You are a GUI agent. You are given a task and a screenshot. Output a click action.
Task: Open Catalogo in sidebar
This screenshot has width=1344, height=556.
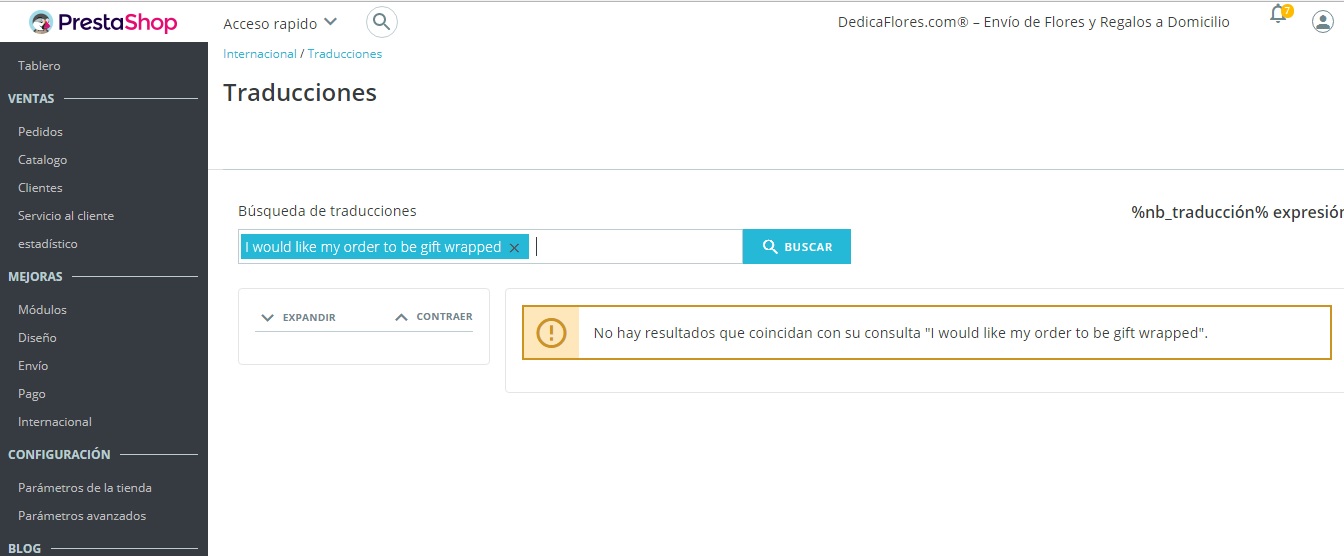pos(43,160)
